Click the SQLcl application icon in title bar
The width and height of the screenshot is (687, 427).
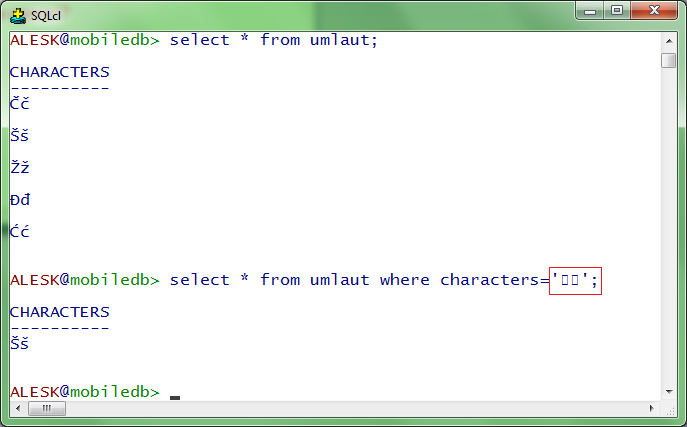pyautogui.click(x=17, y=14)
